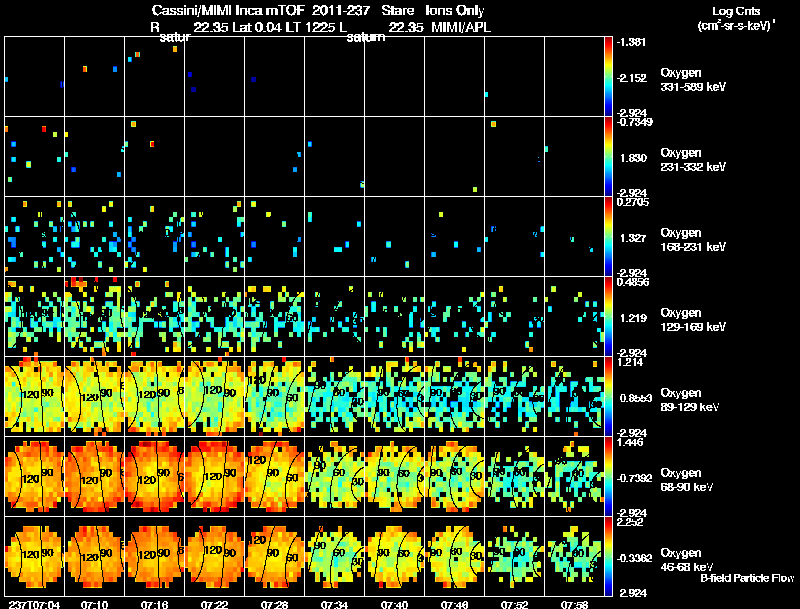This screenshot has height=609, width=800.
Task: Select the Oxygen 331-589 keV panel at 07:16
Action: coord(155,77)
